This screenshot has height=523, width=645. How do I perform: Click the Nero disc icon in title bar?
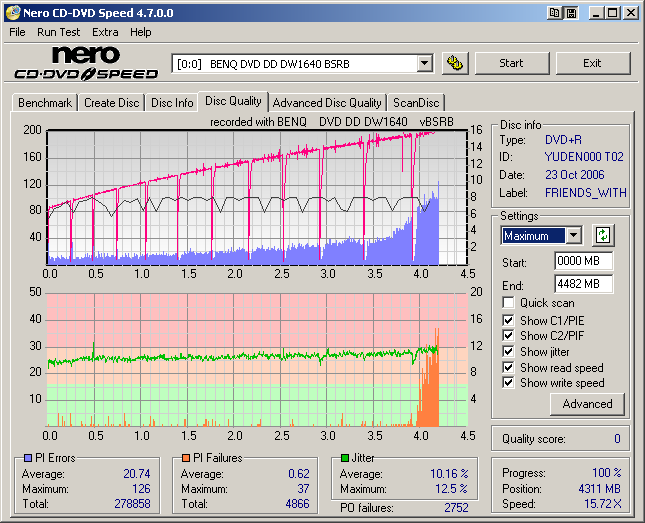12,13
